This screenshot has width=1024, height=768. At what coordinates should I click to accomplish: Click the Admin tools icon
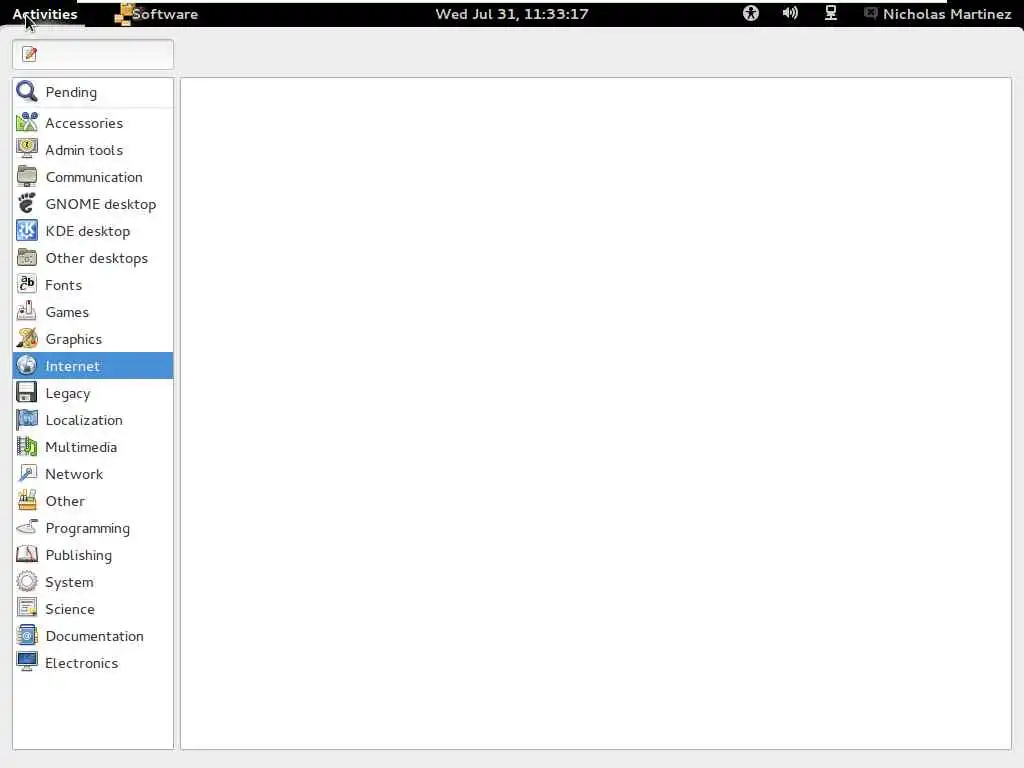click(27, 150)
